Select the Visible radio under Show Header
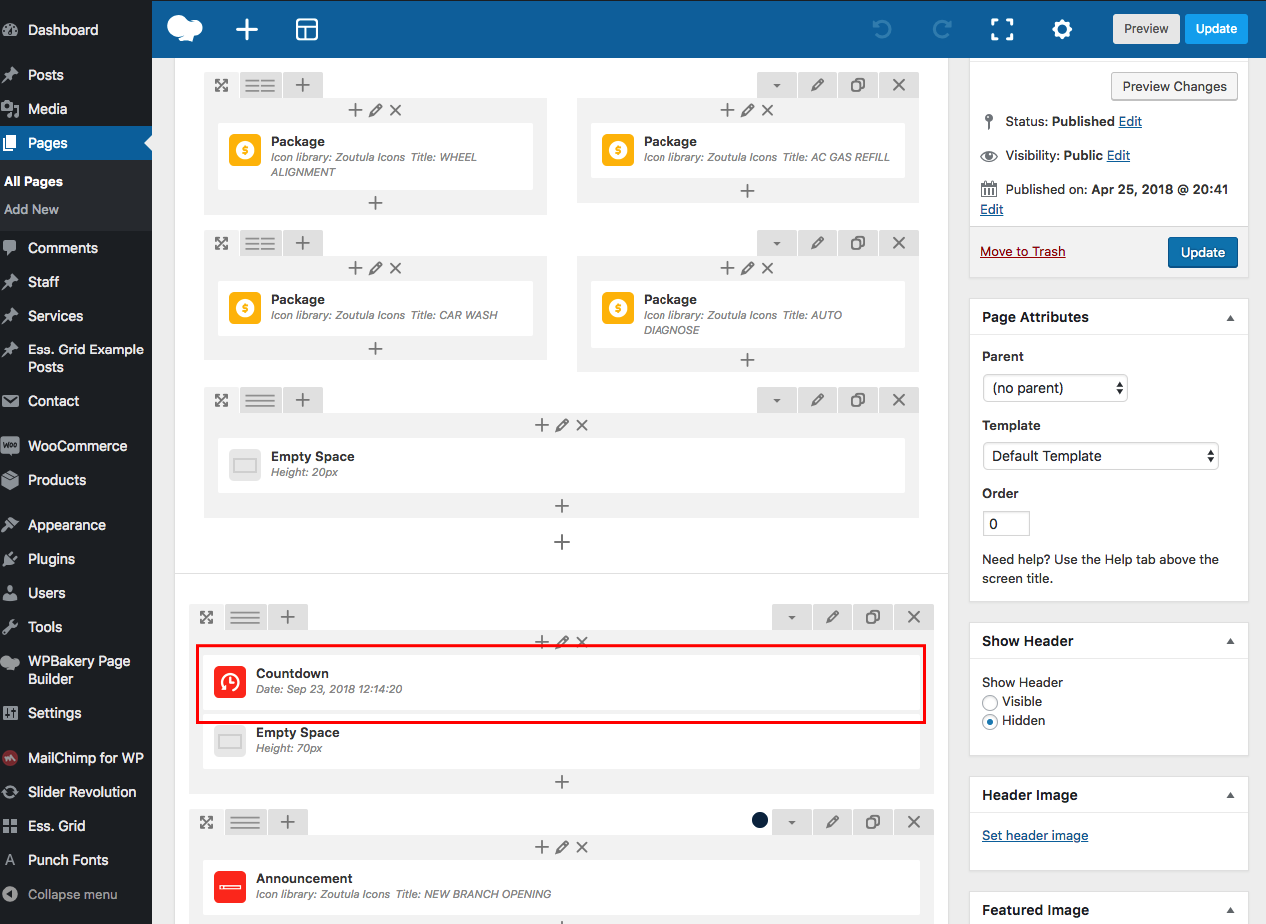Image resolution: width=1266 pixels, height=924 pixels. coord(990,702)
